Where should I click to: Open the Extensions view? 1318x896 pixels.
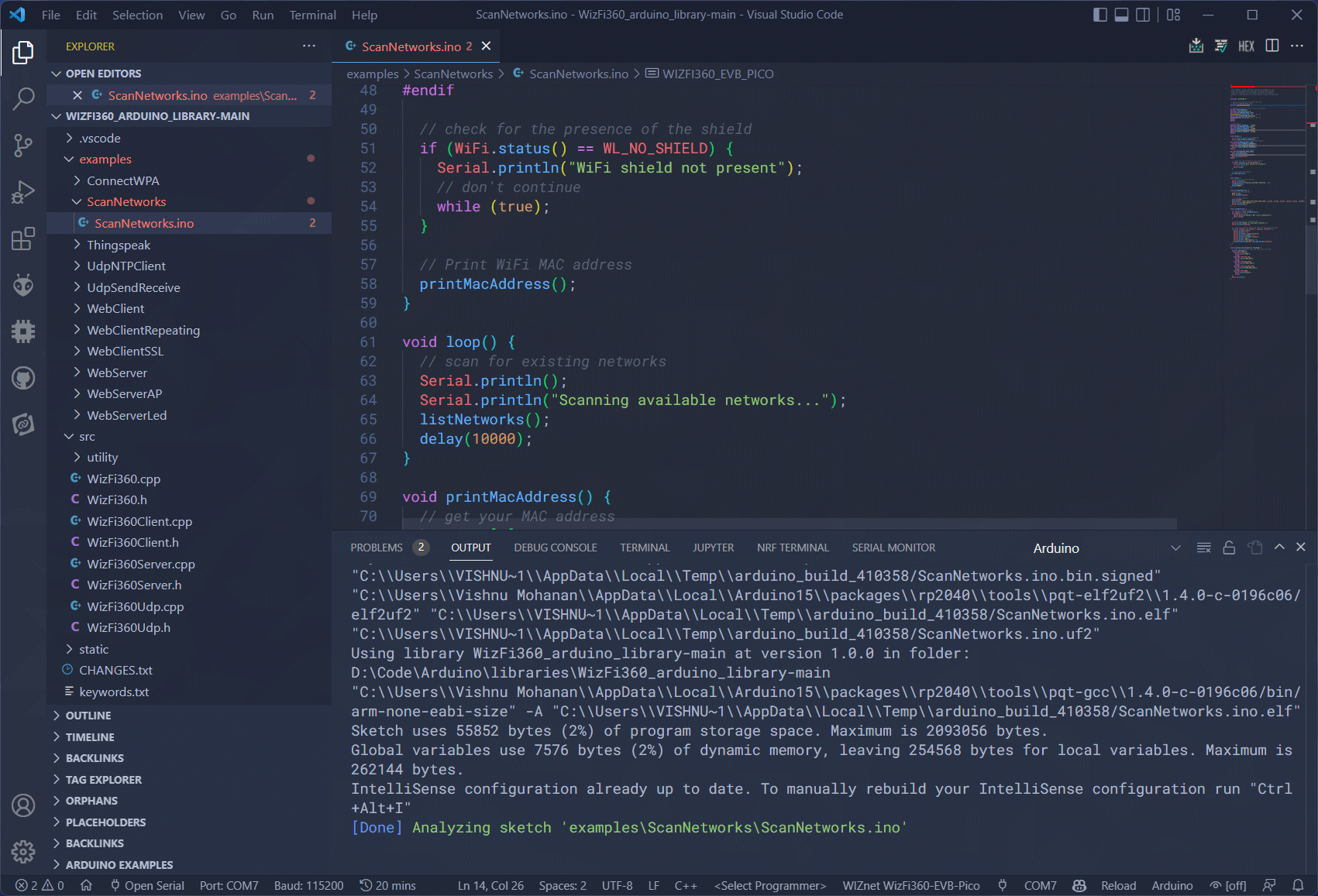[23, 239]
